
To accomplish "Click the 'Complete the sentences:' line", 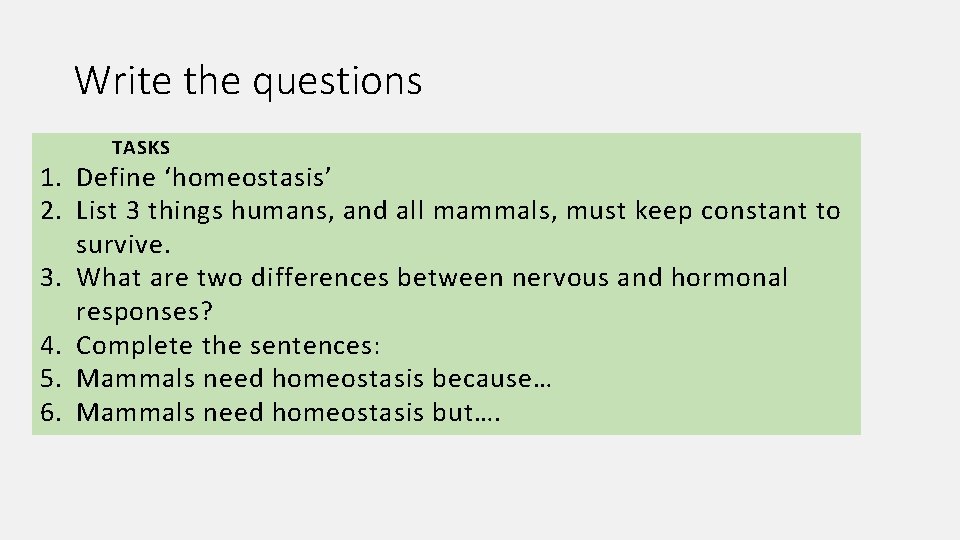I will (228, 346).
